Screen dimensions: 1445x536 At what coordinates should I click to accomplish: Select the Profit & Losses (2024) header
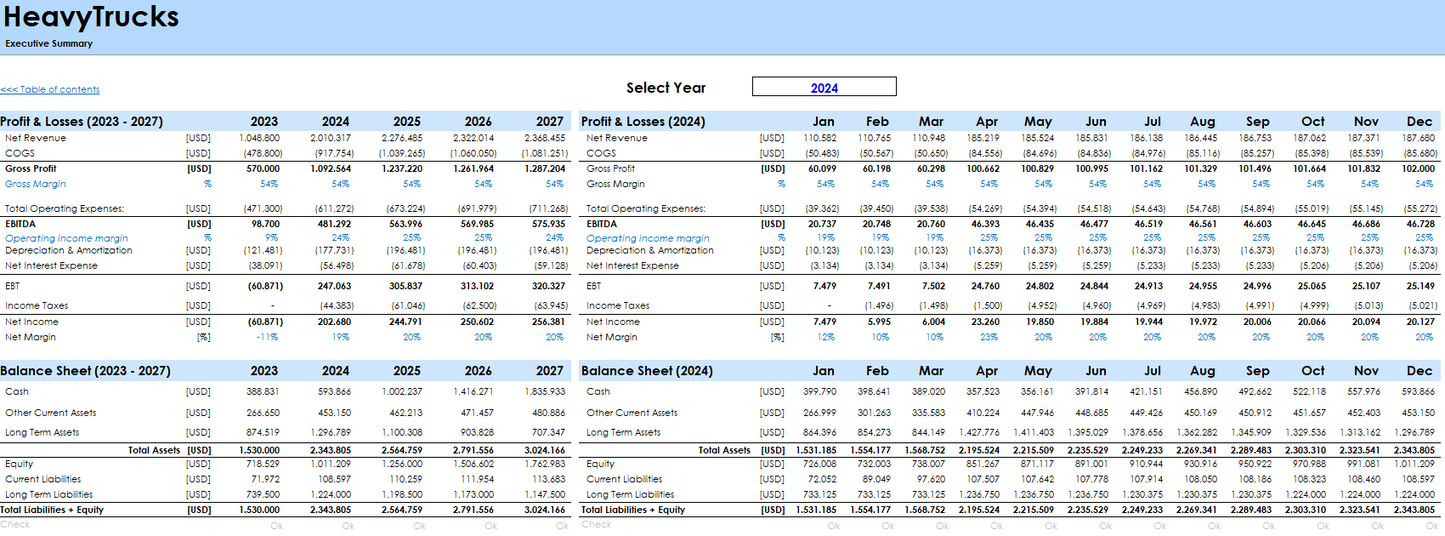[x=643, y=122]
